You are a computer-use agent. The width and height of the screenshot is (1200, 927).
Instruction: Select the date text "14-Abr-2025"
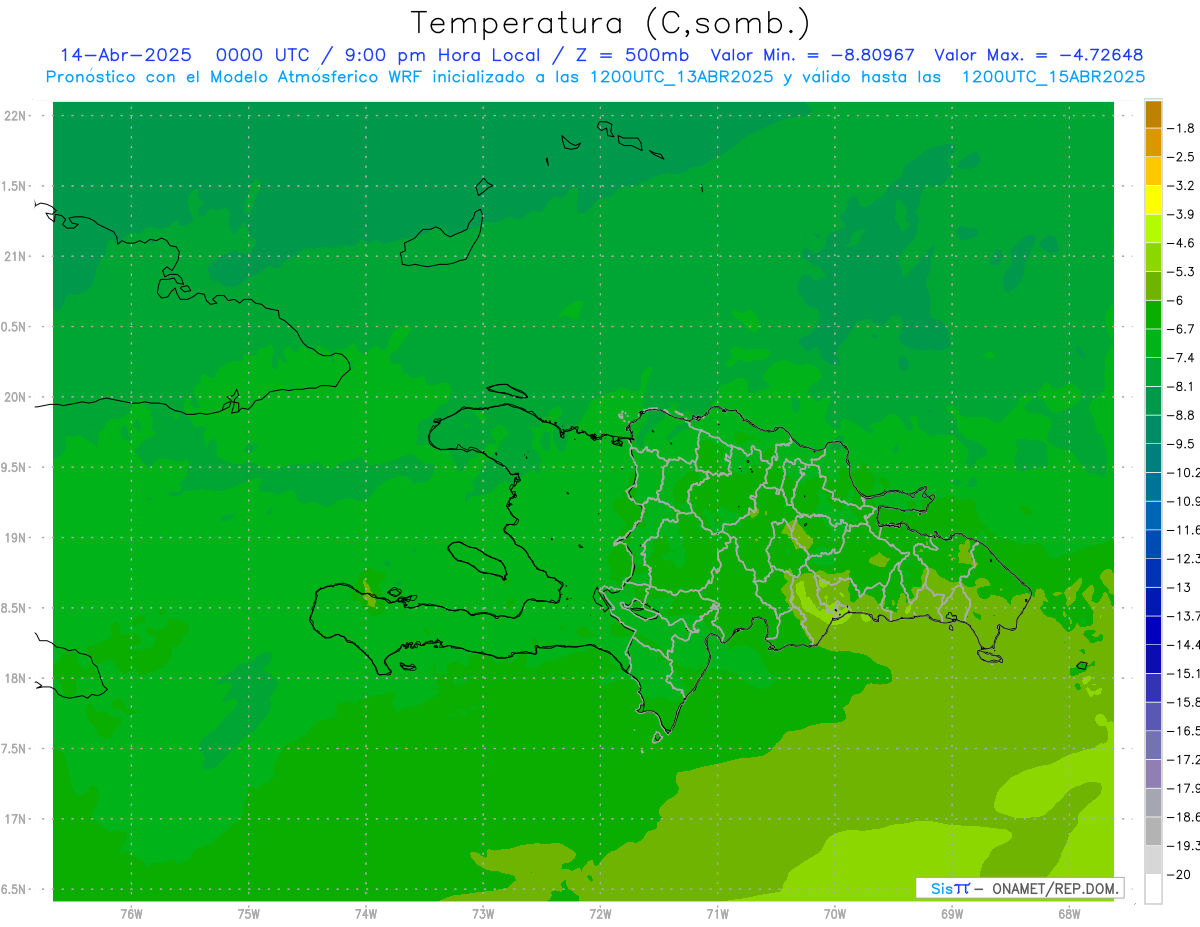tap(125, 55)
